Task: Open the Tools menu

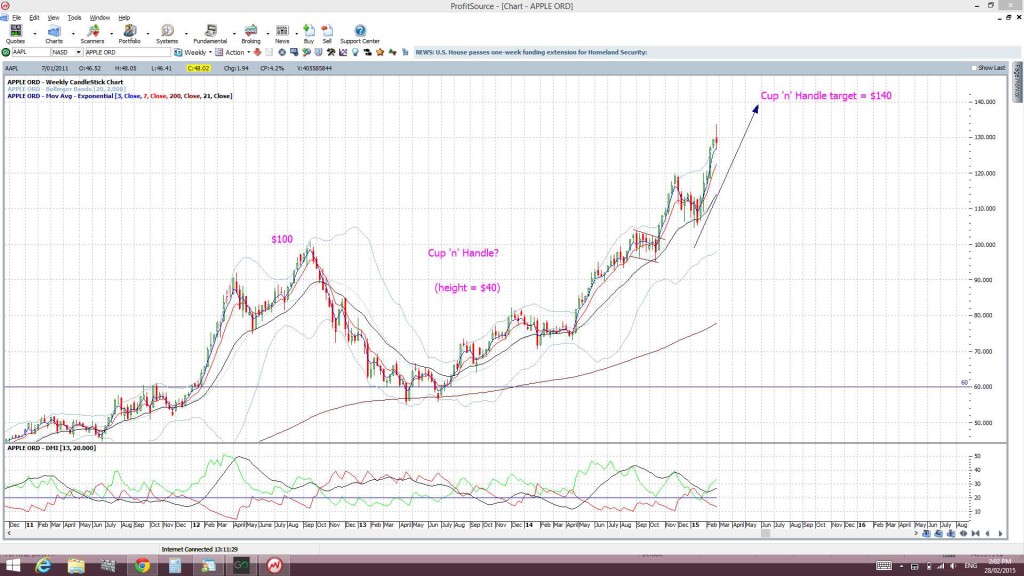Action: coord(74,18)
